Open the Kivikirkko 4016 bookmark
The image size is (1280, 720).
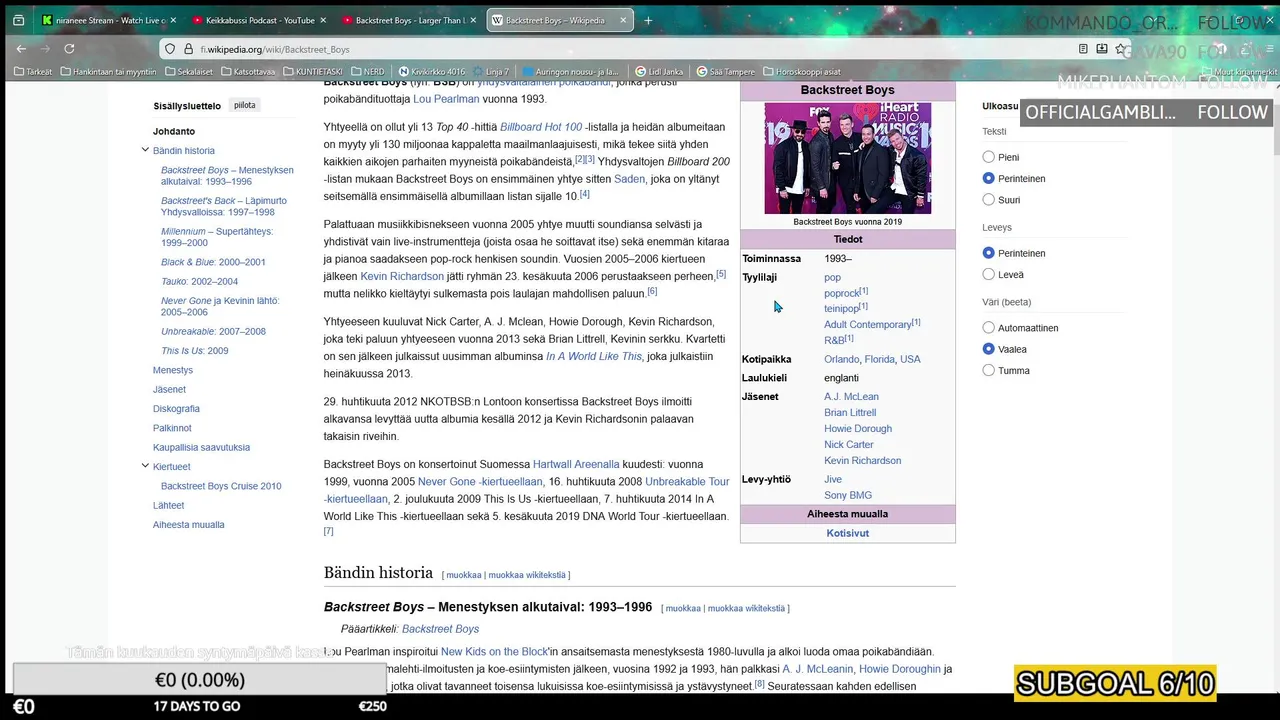tap(431, 72)
